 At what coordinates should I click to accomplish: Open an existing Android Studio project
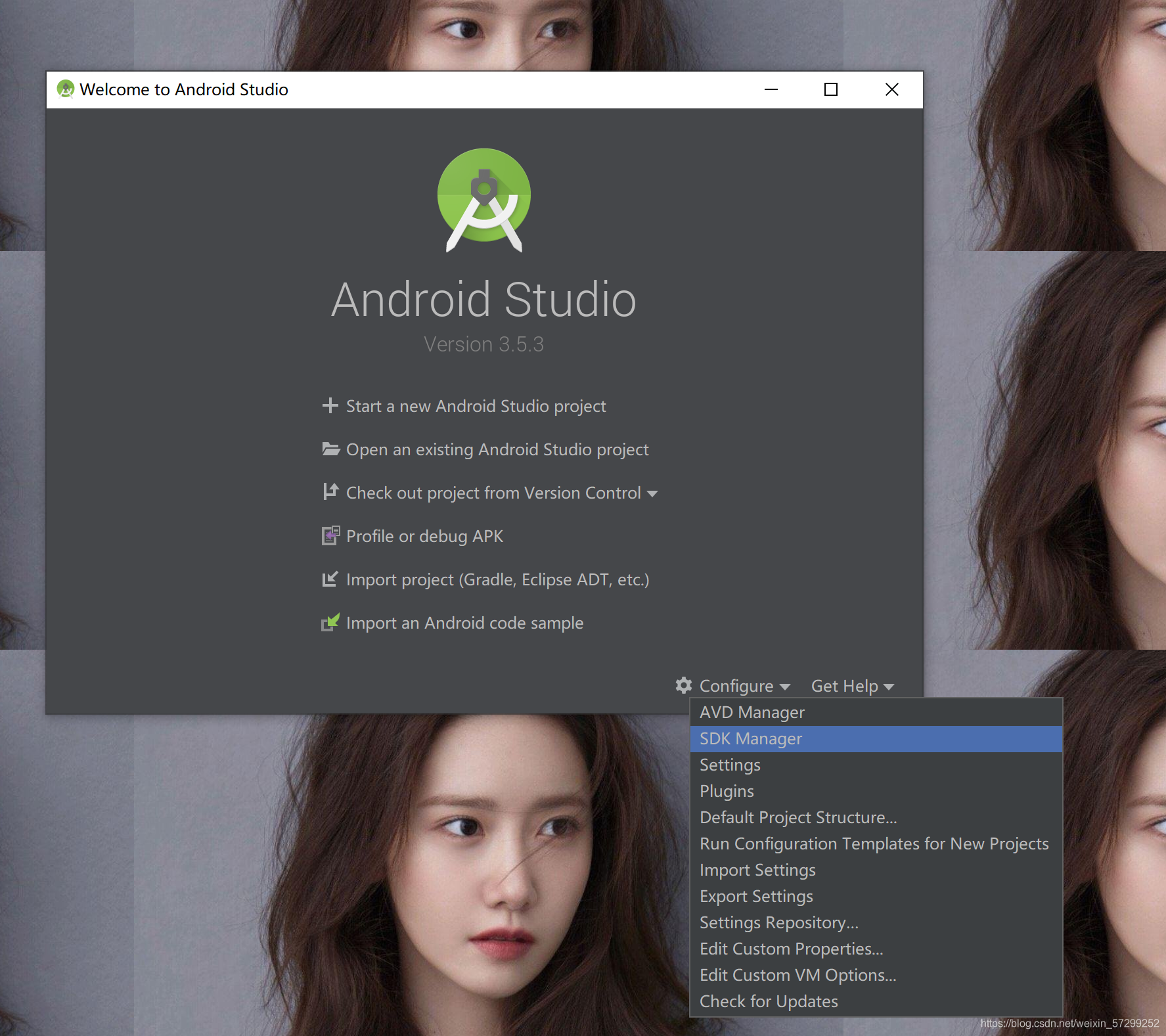click(497, 449)
